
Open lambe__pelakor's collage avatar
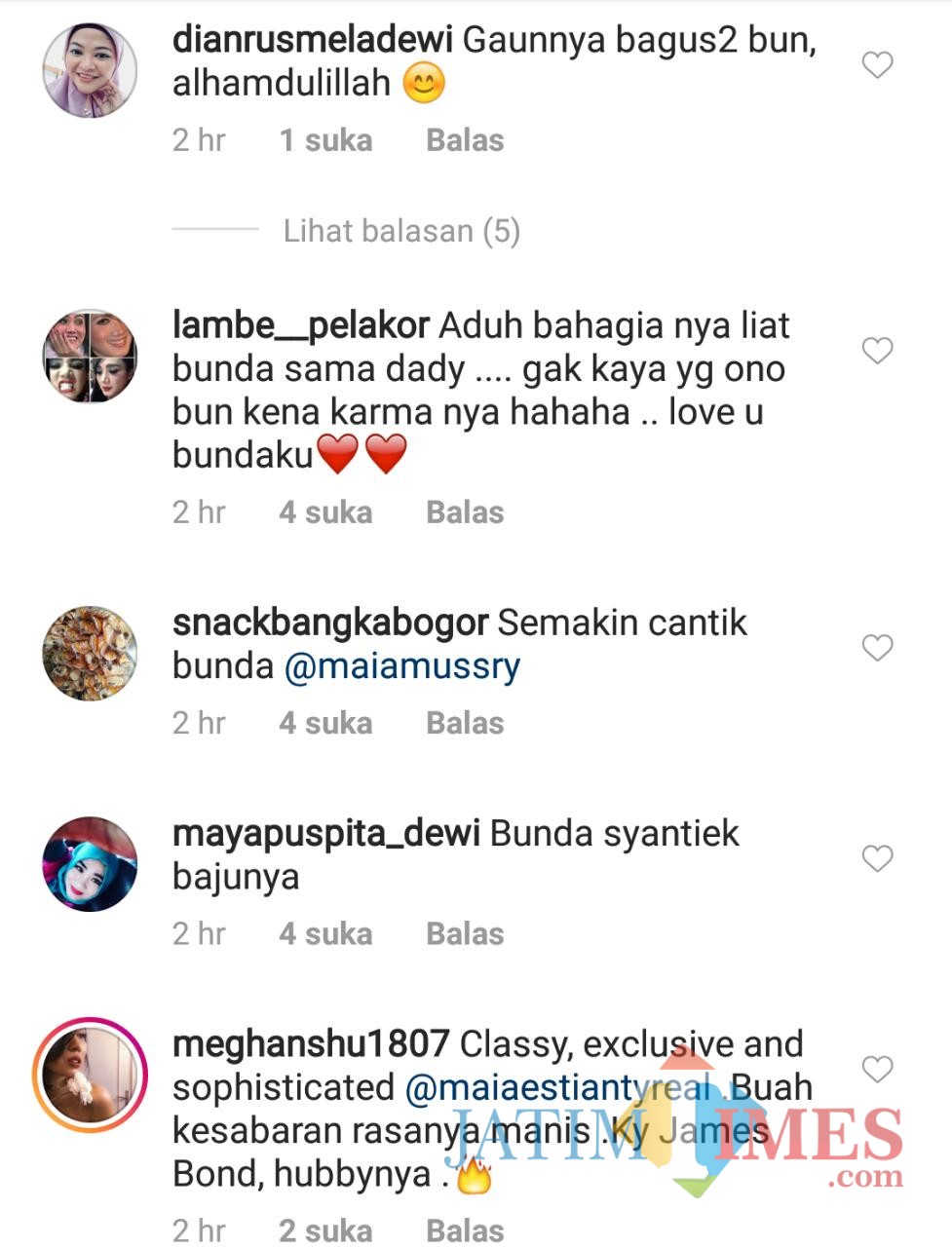(x=90, y=357)
